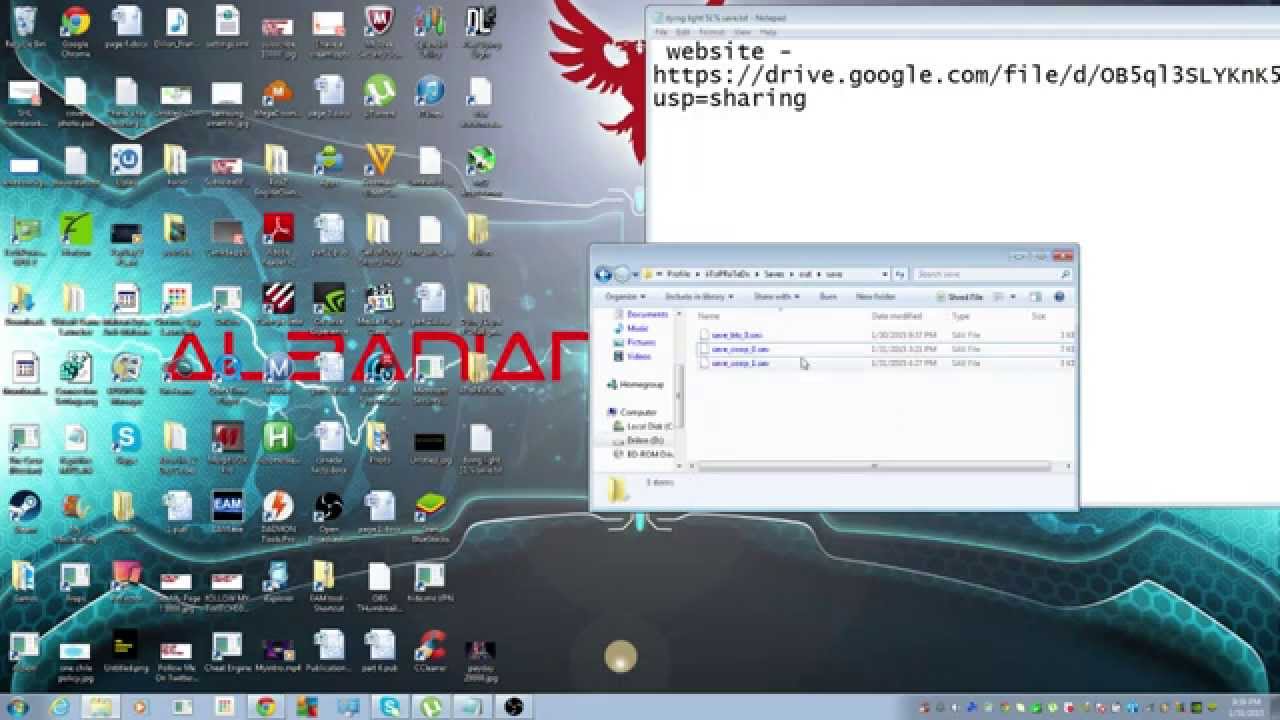Open the change view options arrow
1280x720 pixels.
[1013, 297]
